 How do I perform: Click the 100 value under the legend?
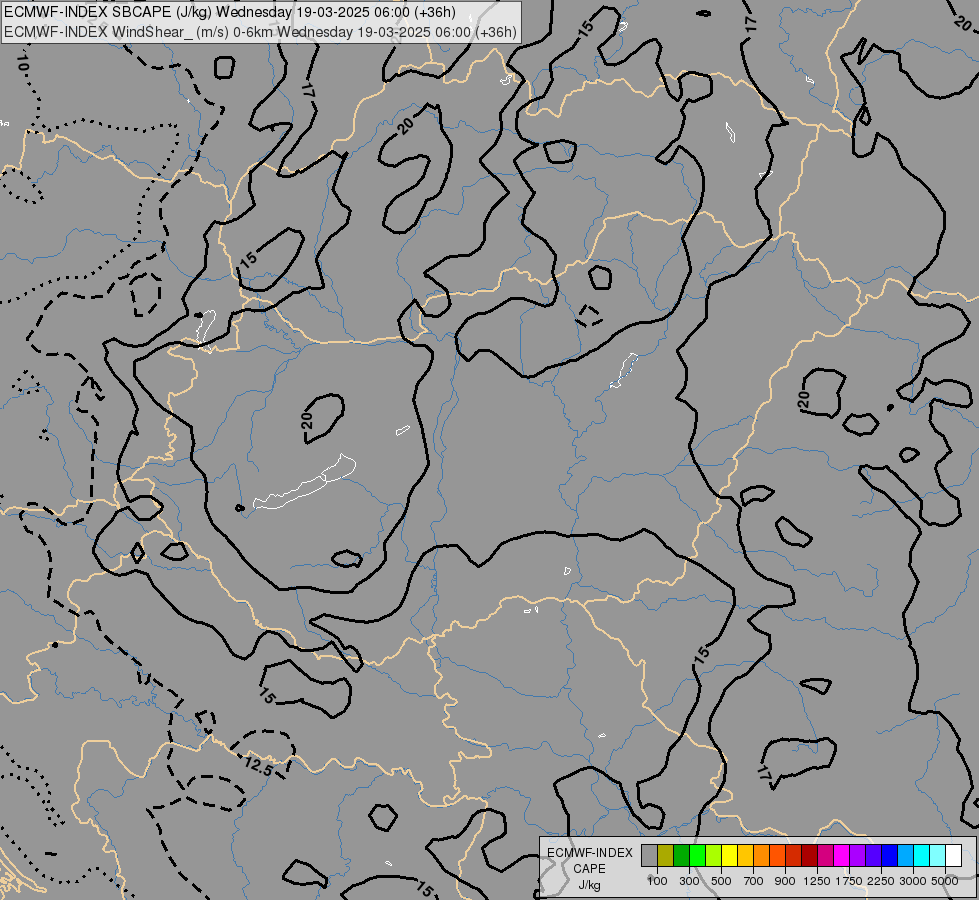pos(657,881)
